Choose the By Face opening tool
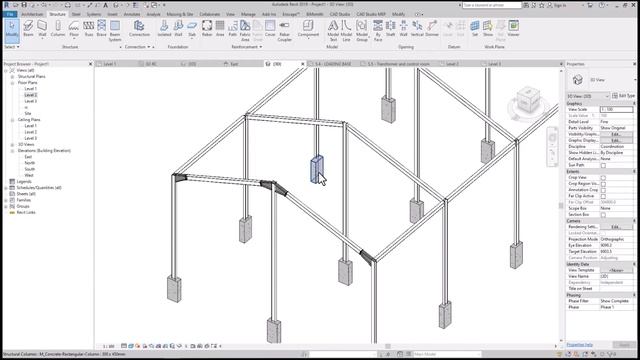Image resolution: width=640 pixels, height=360 pixels. point(378,31)
